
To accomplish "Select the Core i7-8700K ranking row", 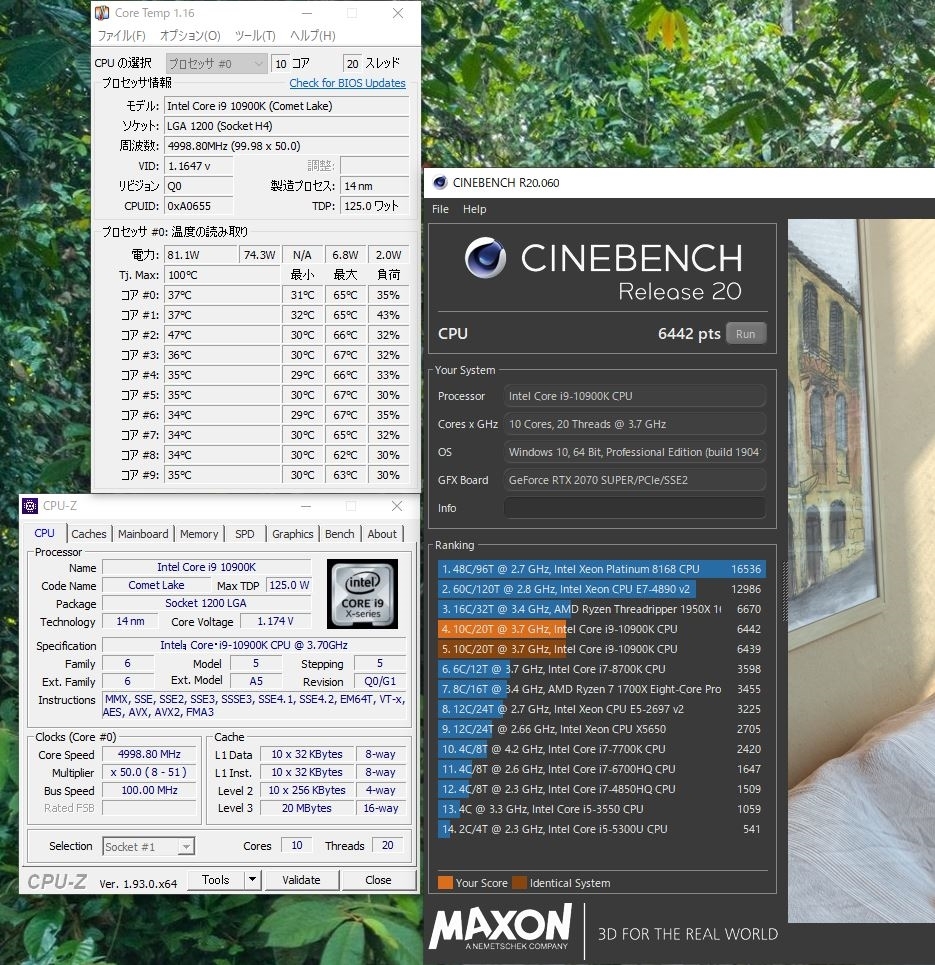I will 601,669.
